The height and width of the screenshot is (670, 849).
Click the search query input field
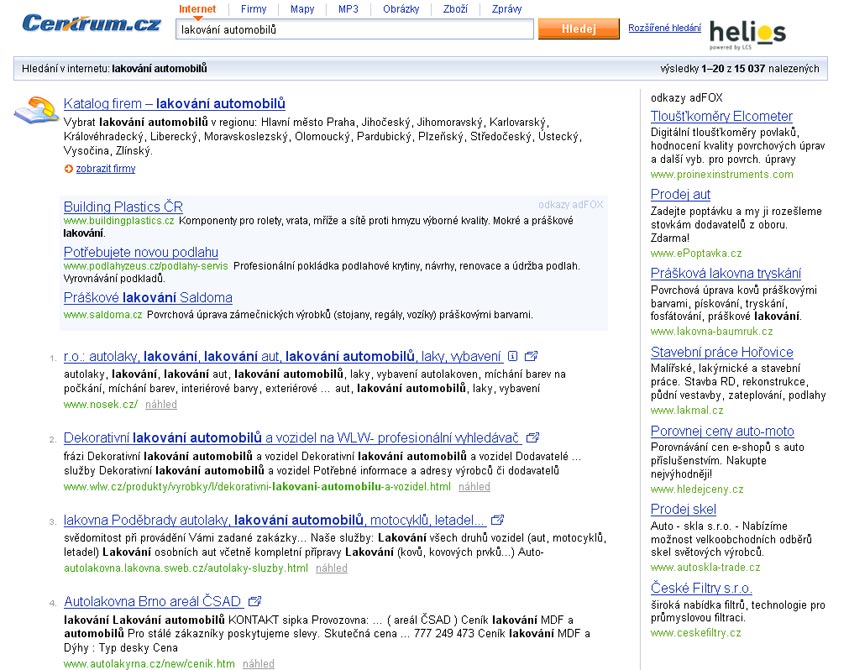coord(355,29)
